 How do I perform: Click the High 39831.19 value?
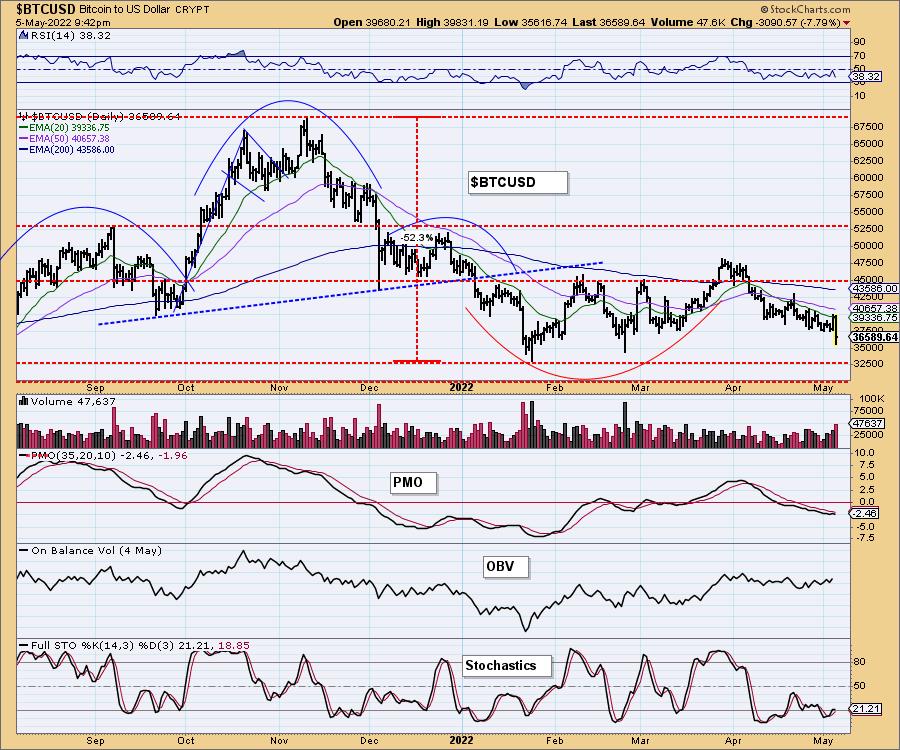click(464, 23)
